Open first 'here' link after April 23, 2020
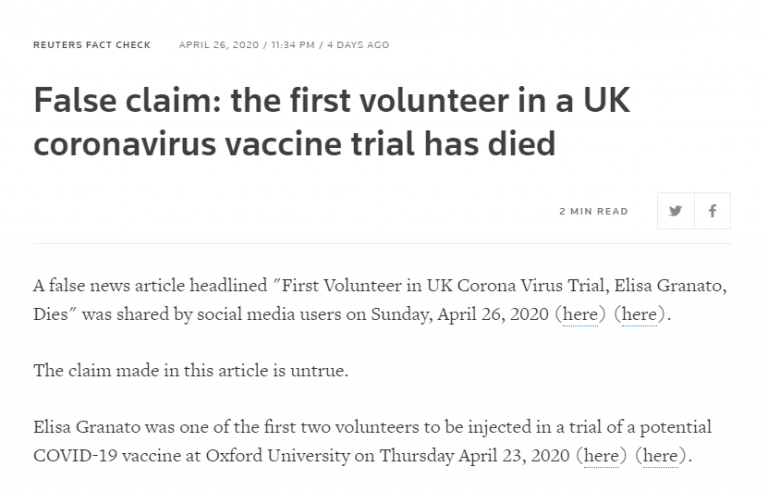Screen dimensions: 768x491 coord(601,456)
